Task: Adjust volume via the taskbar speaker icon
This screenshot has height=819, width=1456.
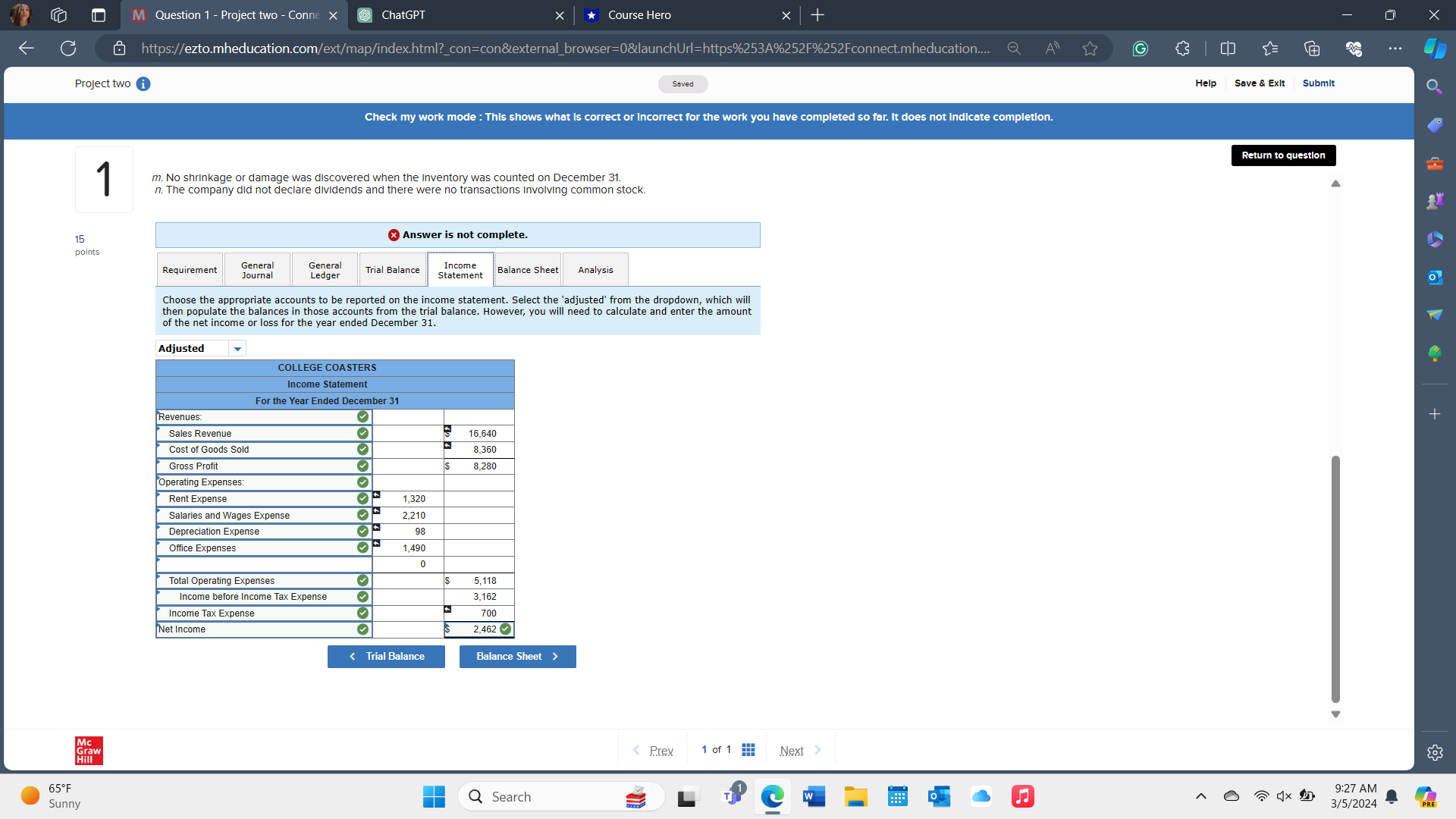Action: point(1284,796)
